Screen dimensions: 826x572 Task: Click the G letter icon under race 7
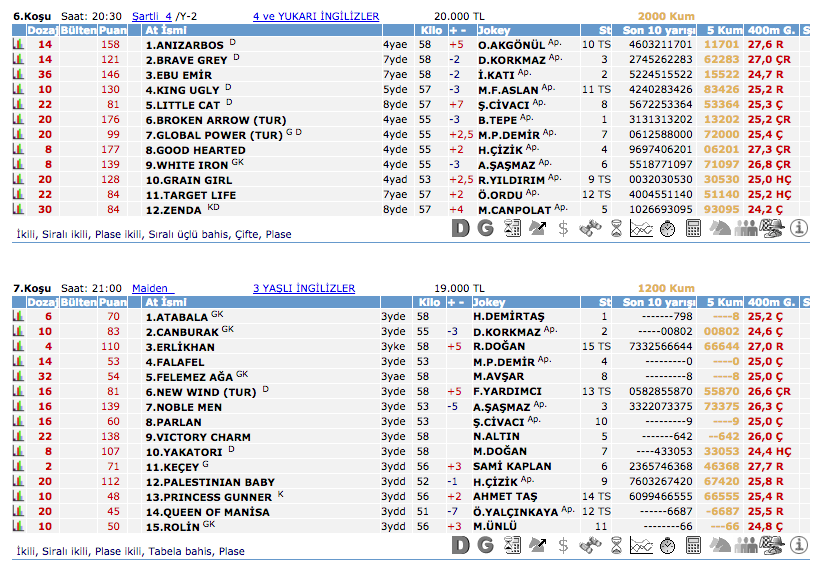coord(486,545)
